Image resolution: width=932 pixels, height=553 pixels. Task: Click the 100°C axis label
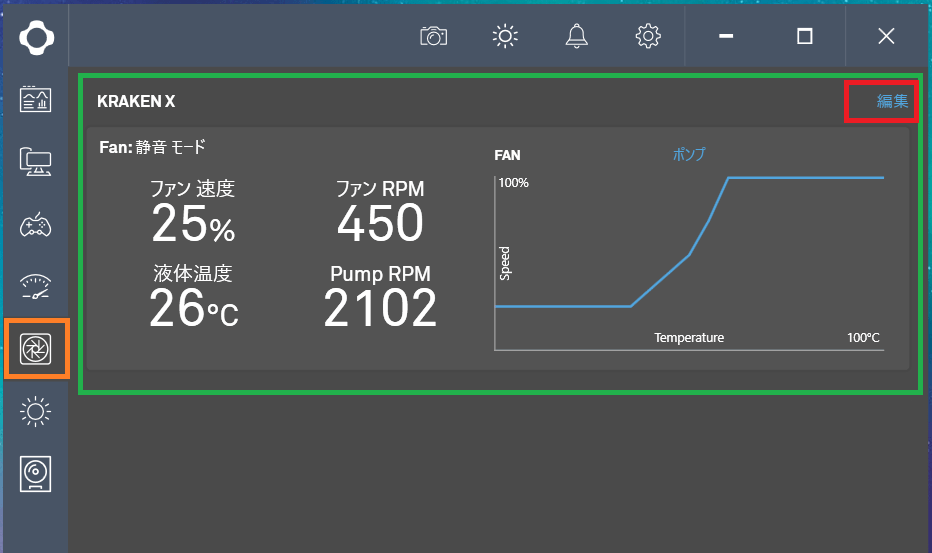point(863,338)
